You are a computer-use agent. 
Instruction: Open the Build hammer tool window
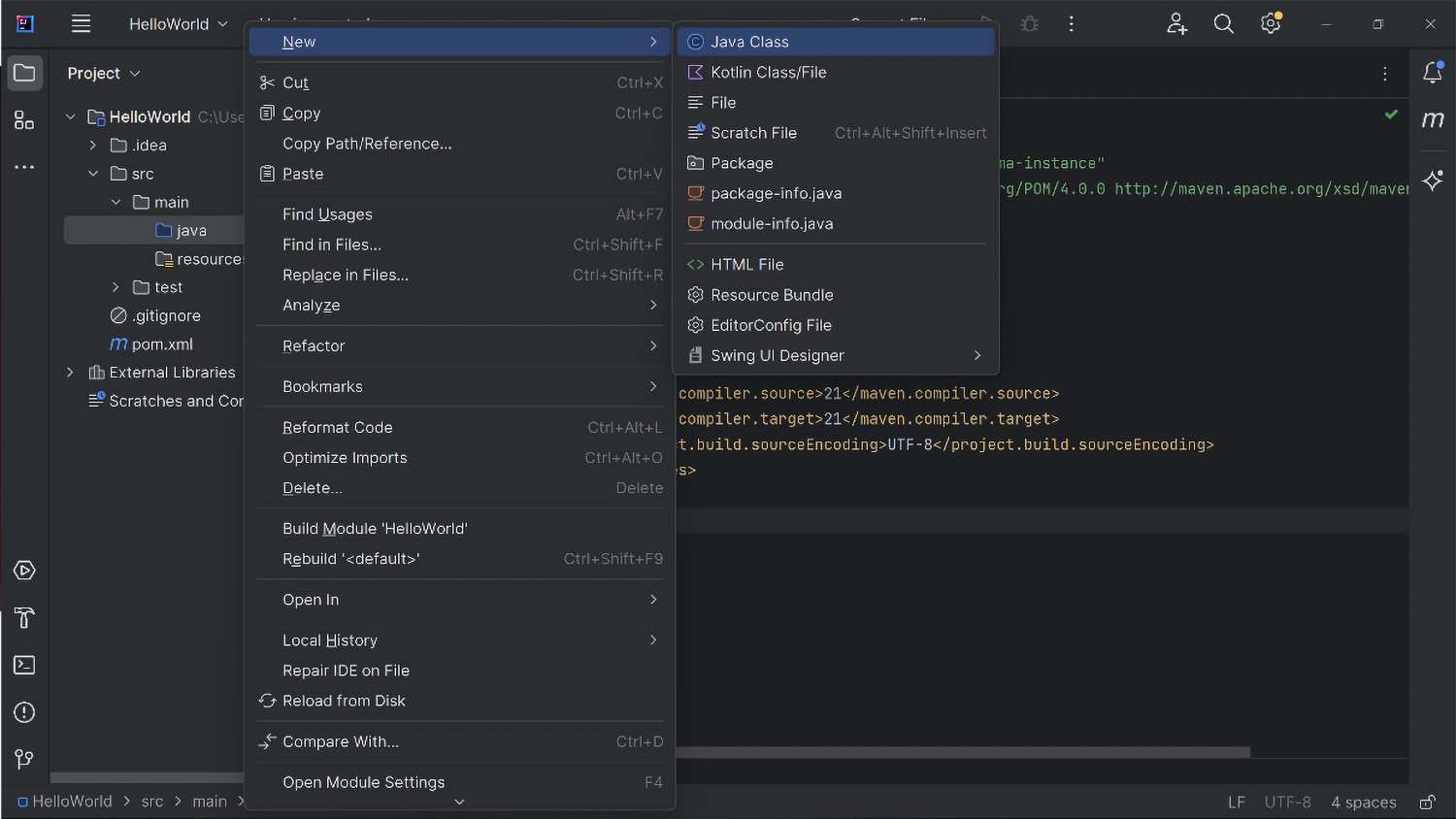(24, 618)
